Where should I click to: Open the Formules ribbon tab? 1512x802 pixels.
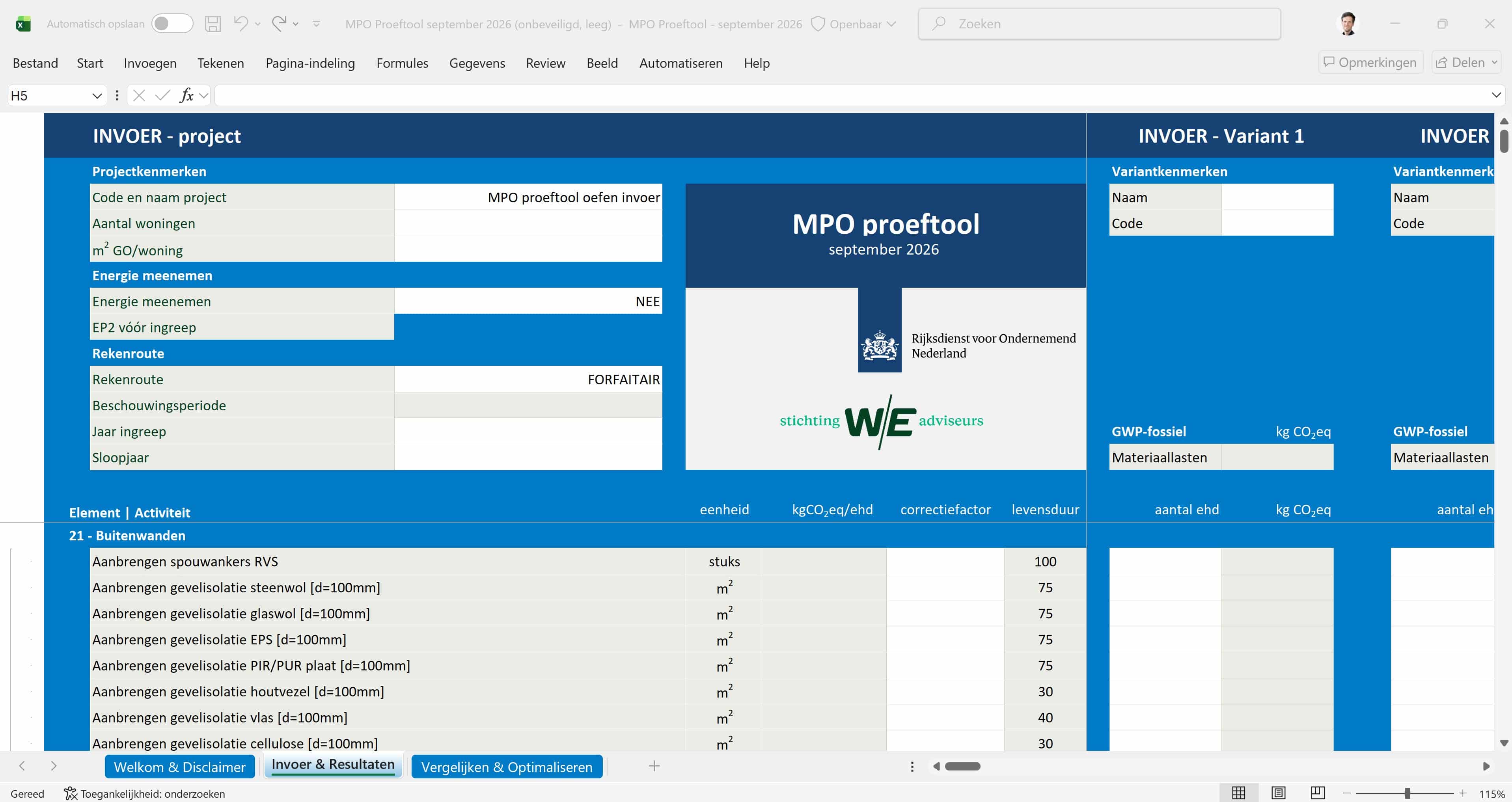point(402,63)
